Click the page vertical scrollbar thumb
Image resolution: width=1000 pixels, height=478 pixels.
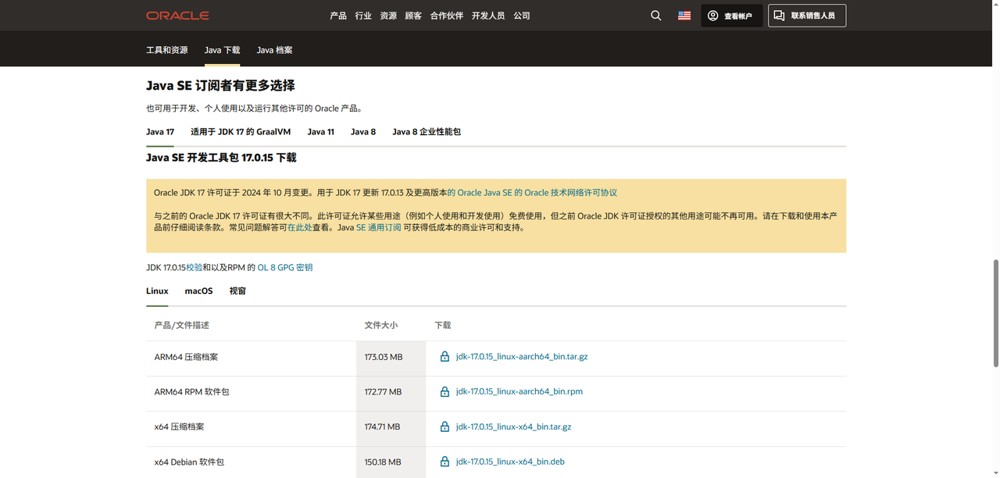click(x=996, y=313)
